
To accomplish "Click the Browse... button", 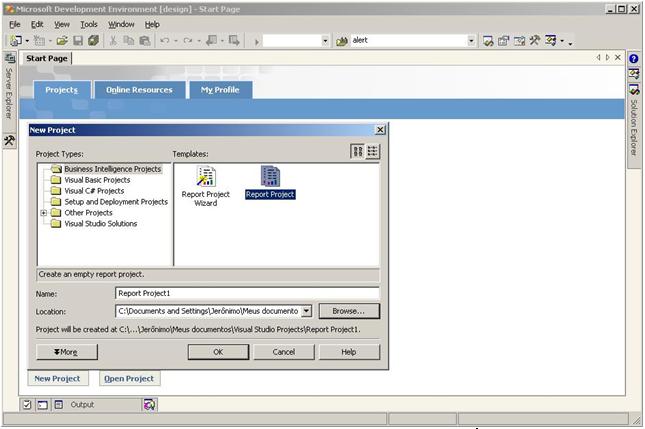I will [x=348, y=311].
